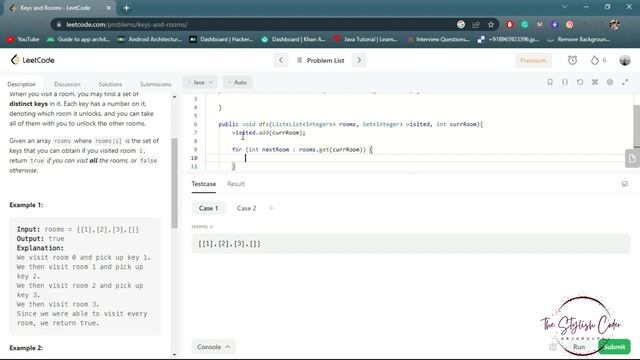
Task: Click the Submit button
Action: tap(614, 347)
